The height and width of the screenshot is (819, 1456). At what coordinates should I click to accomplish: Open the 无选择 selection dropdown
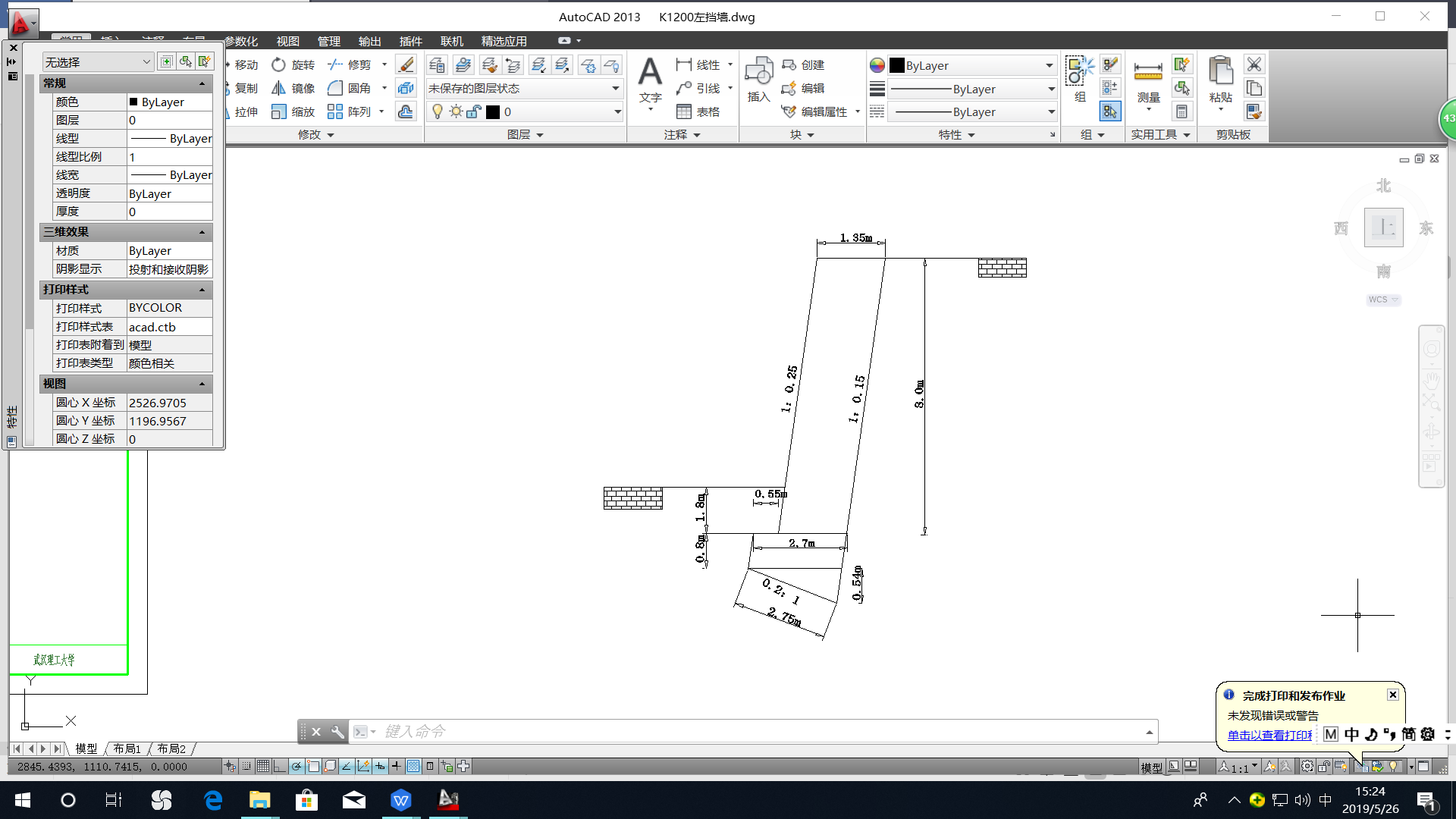tap(97, 62)
